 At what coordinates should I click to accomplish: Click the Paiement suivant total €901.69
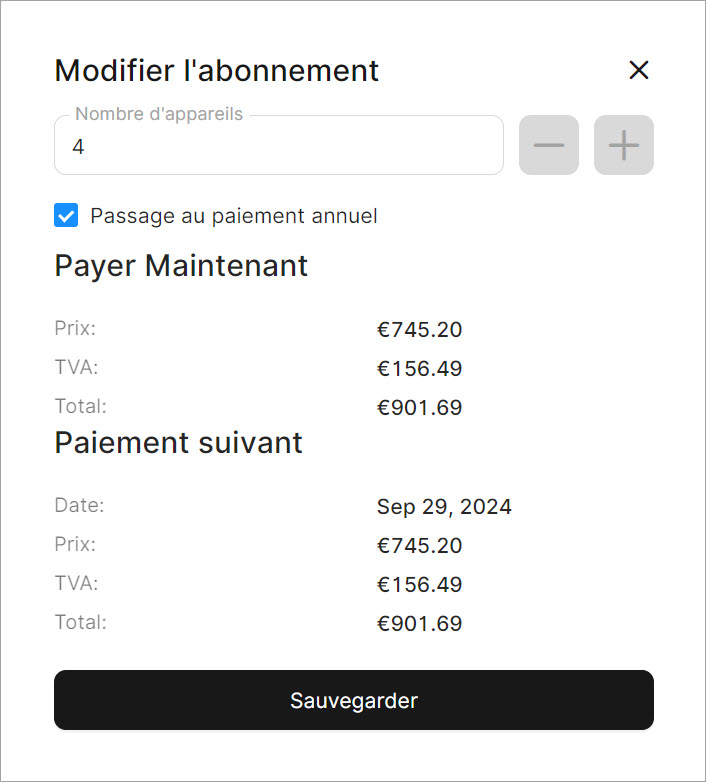point(419,624)
